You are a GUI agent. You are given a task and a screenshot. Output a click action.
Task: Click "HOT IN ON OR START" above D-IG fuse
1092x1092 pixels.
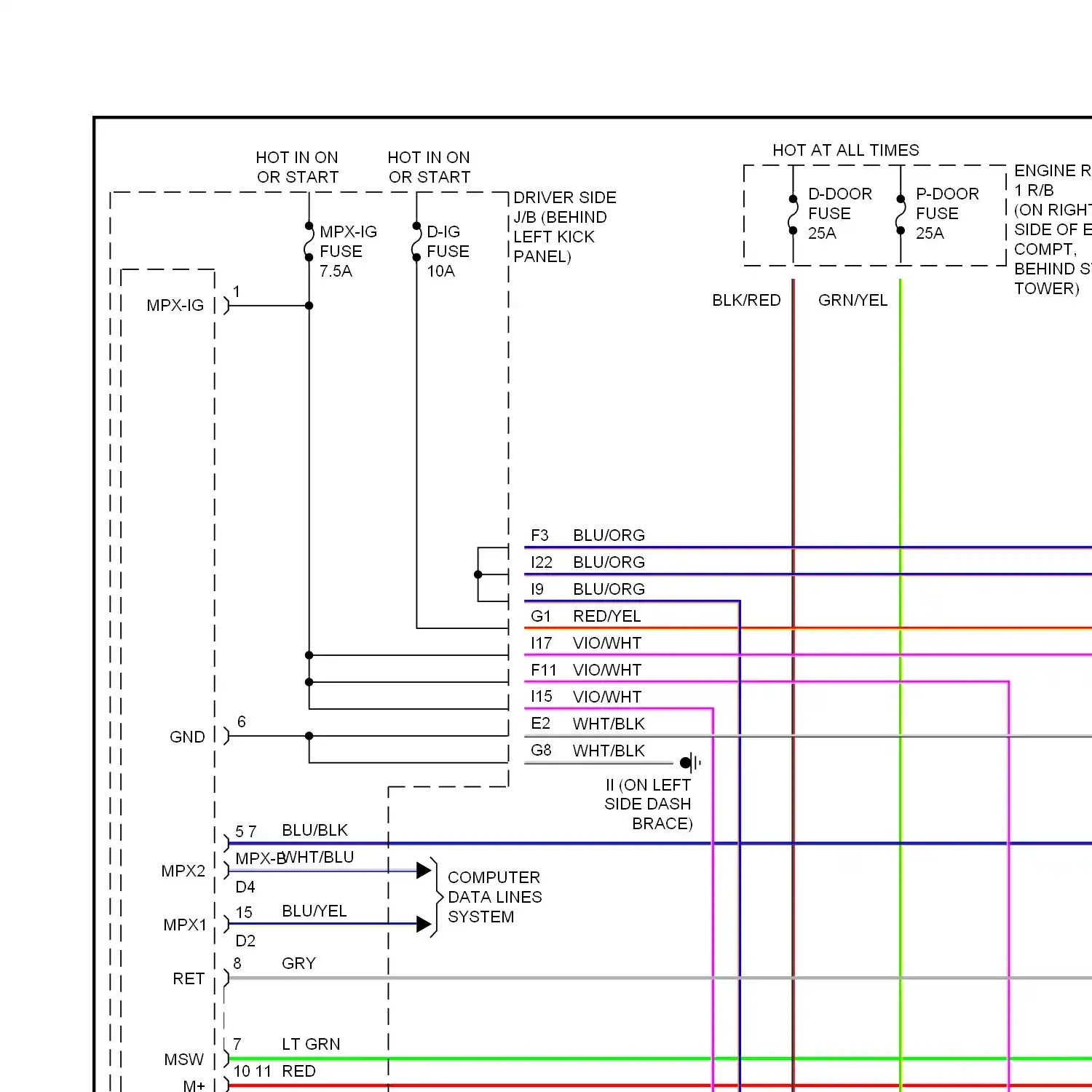click(429, 167)
